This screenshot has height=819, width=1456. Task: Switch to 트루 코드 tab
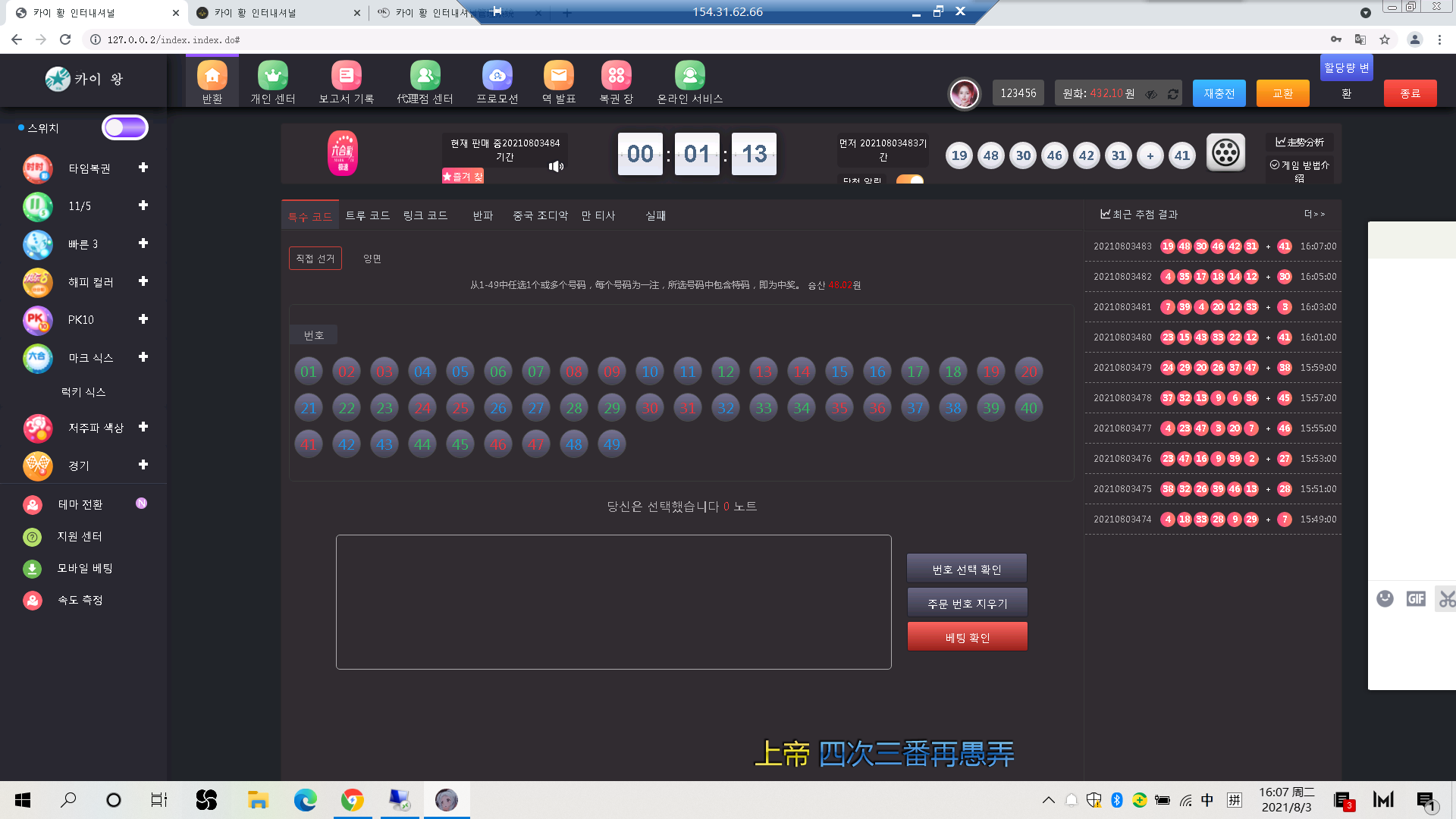coord(368,216)
